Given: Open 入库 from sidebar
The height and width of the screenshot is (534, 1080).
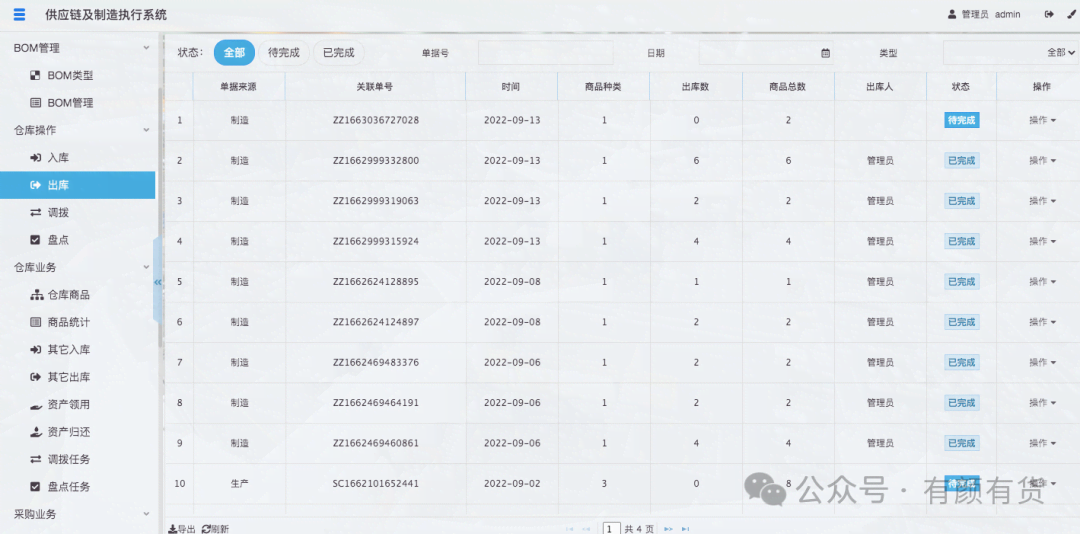Looking at the screenshot, I should [58, 158].
